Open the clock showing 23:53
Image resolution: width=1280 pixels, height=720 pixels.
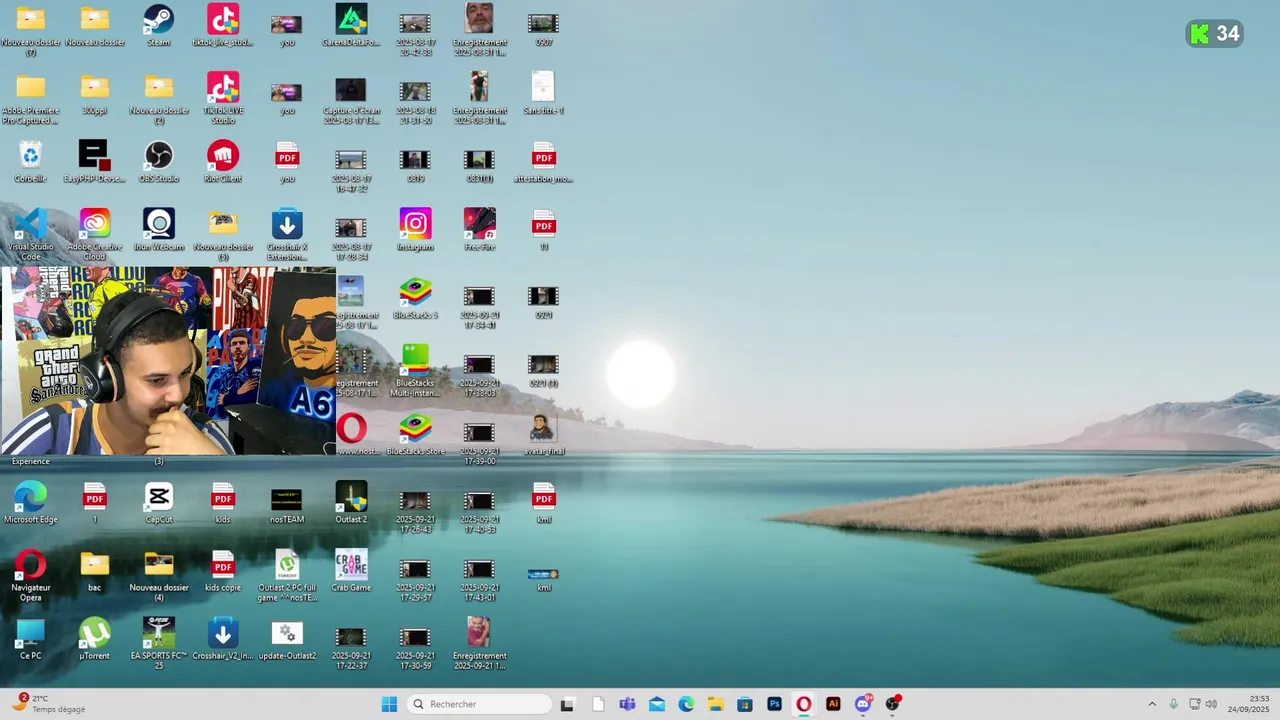pos(1248,704)
